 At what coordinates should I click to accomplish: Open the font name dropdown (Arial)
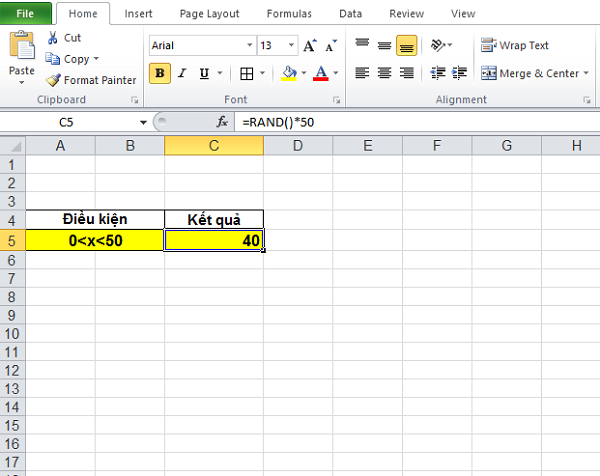pos(249,46)
